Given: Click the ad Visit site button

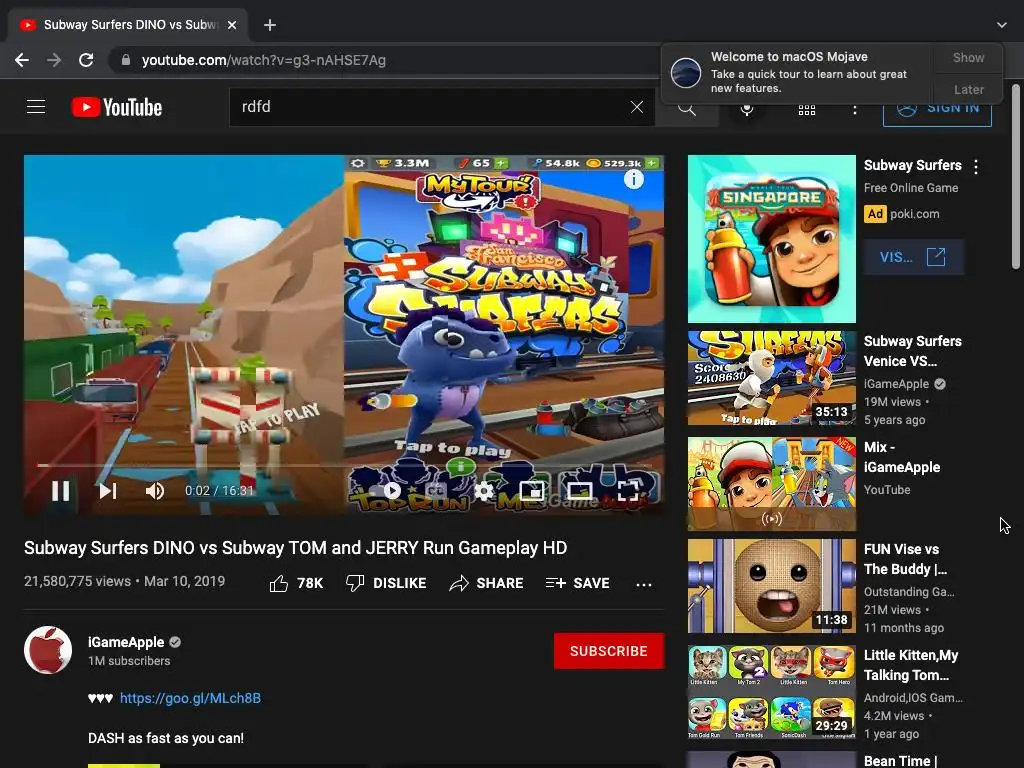Looking at the screenshot, I should click(x=913, y=257).
